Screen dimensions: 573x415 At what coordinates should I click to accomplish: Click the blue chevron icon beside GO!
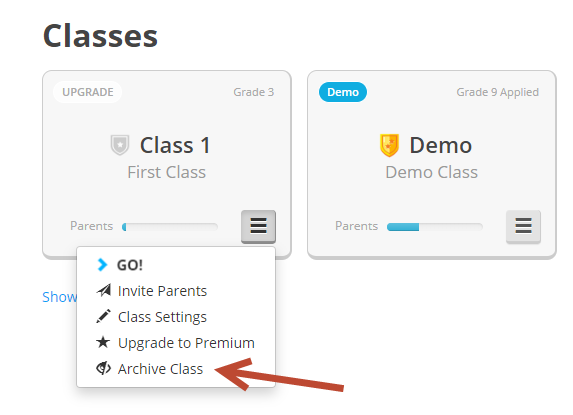point(102,264)
